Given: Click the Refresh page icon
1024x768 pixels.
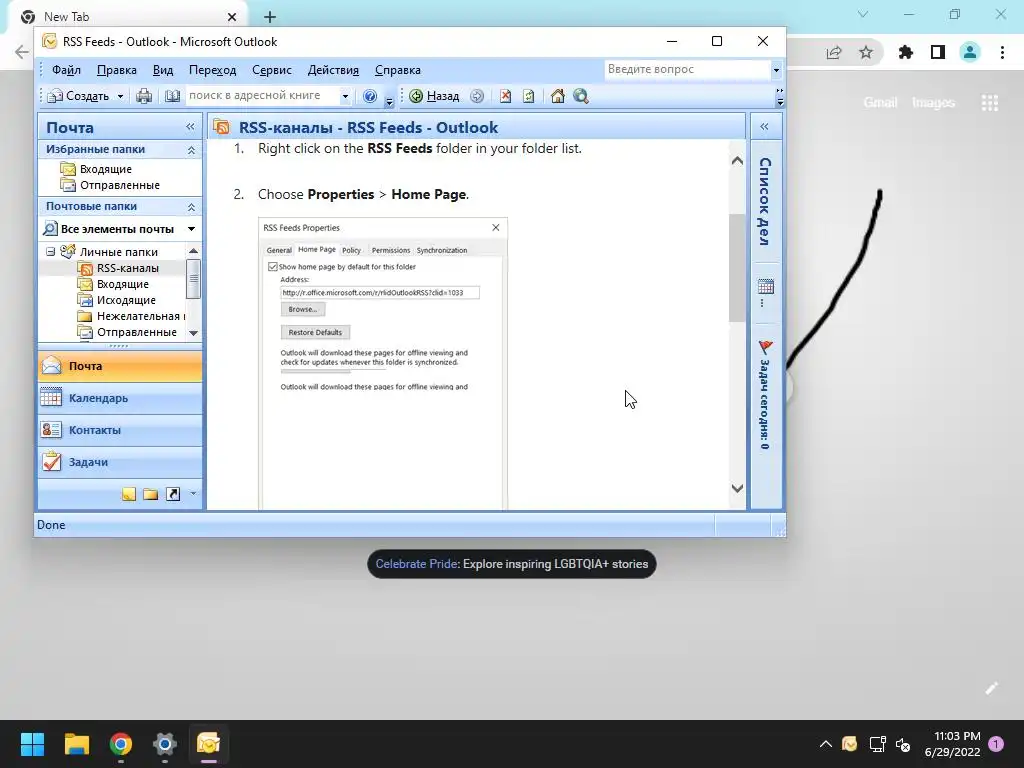Looking at the screenshot, I should pyautogui.click(x=529, y=96).
